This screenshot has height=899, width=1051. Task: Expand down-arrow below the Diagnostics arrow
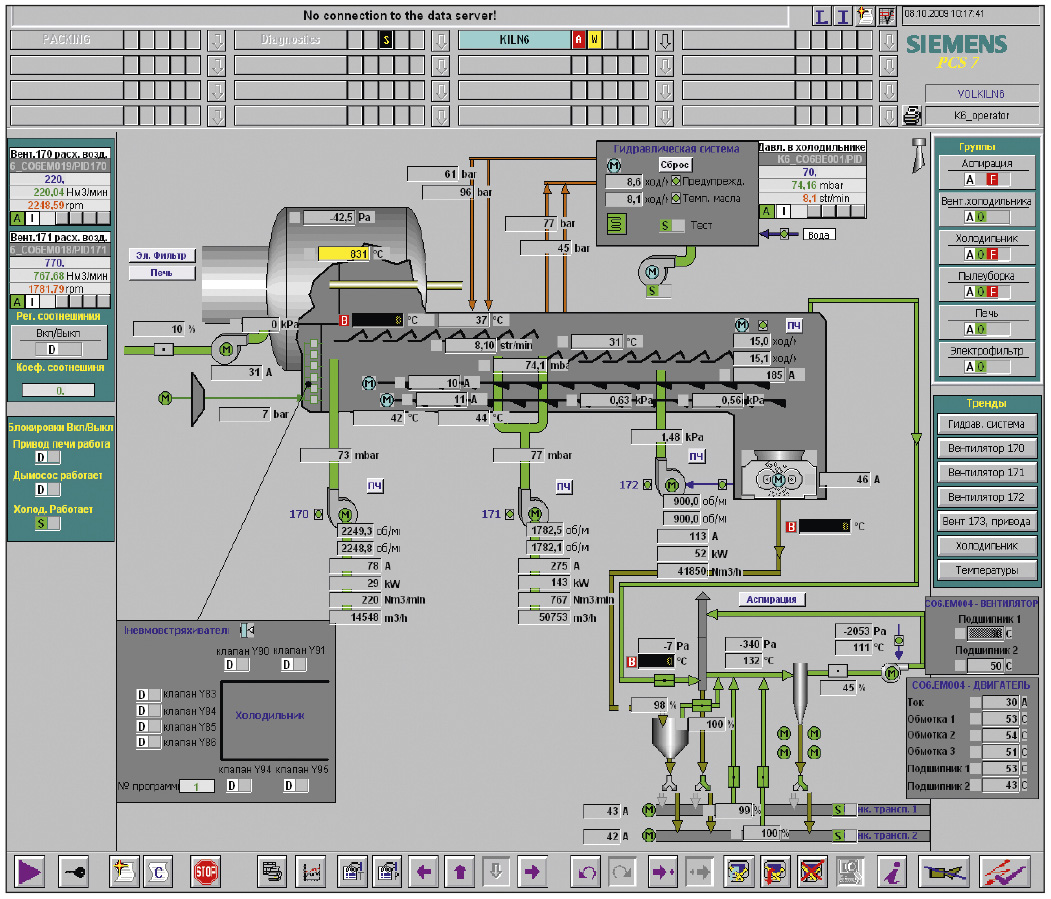tap(440, 66)
